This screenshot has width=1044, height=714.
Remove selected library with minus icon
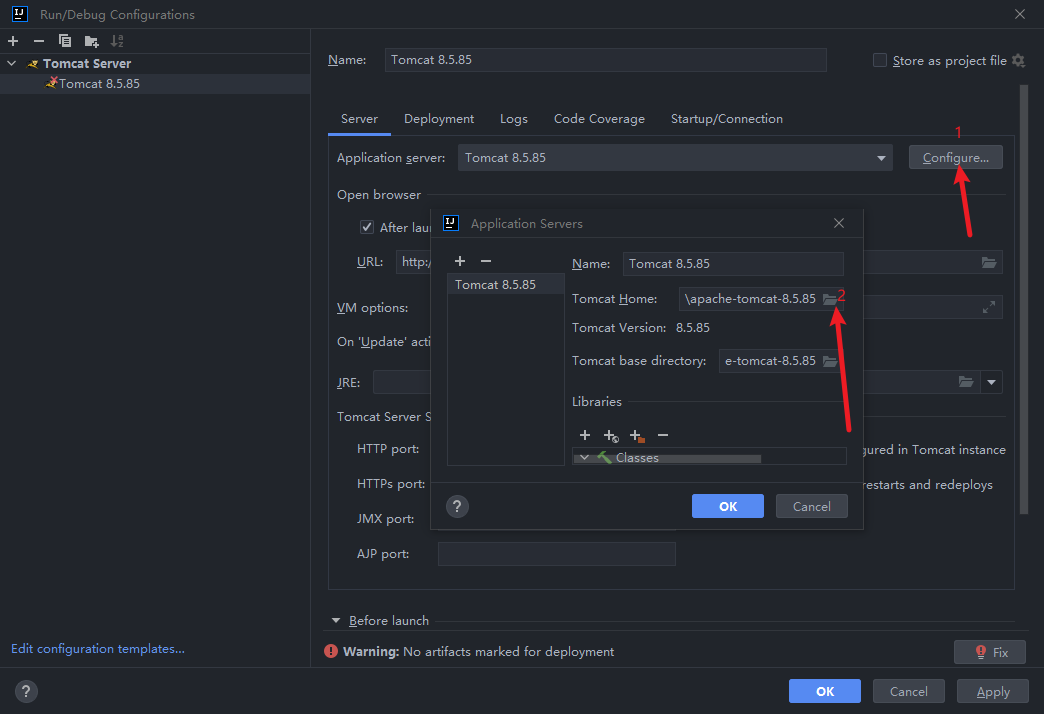[662, 435]
